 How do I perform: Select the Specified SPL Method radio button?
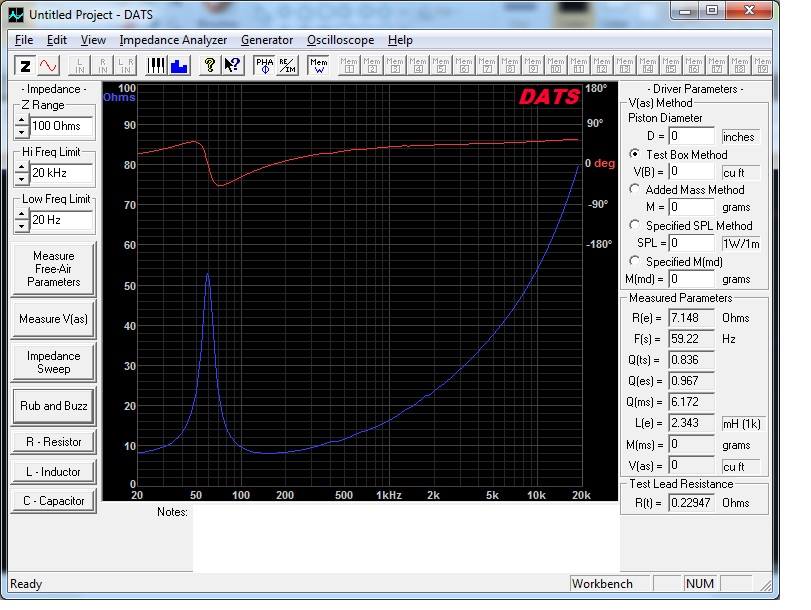[634, 225]
